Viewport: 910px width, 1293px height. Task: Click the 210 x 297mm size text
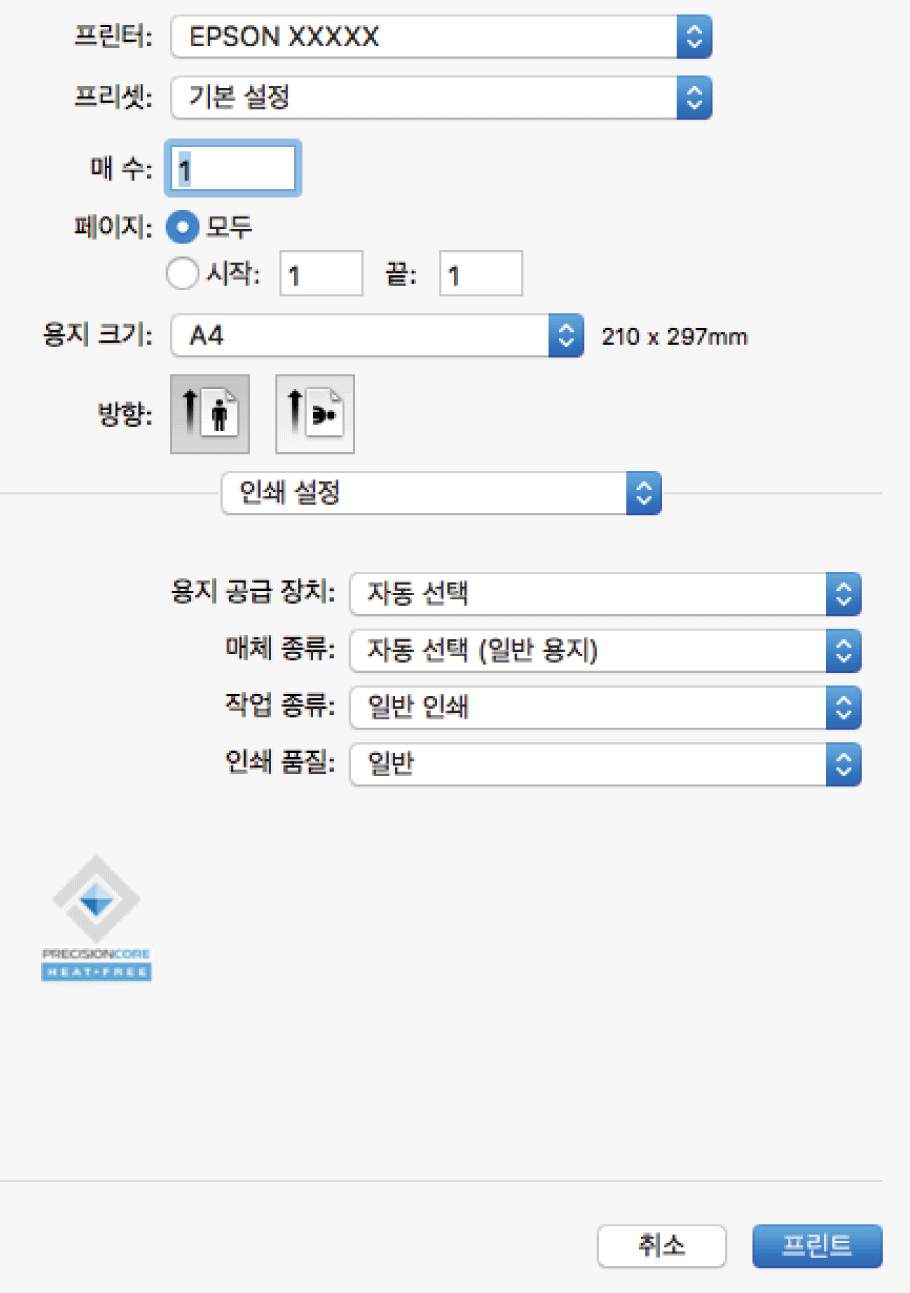pyautogui.click(x=674, y=337)
